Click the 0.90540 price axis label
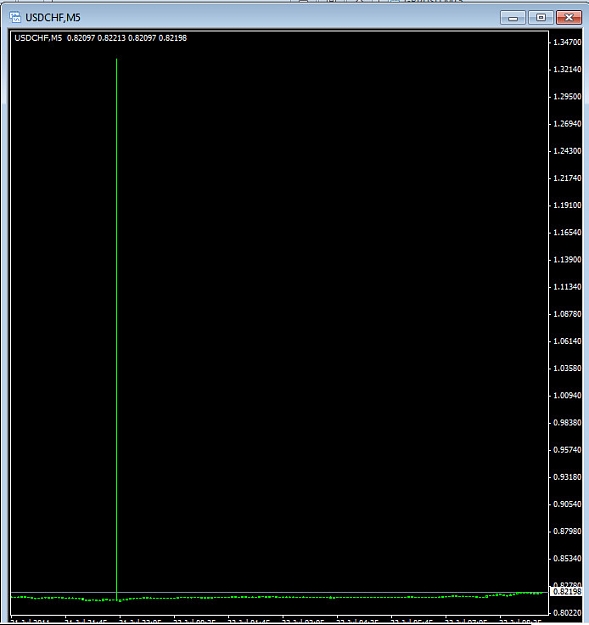 point(567,504)
